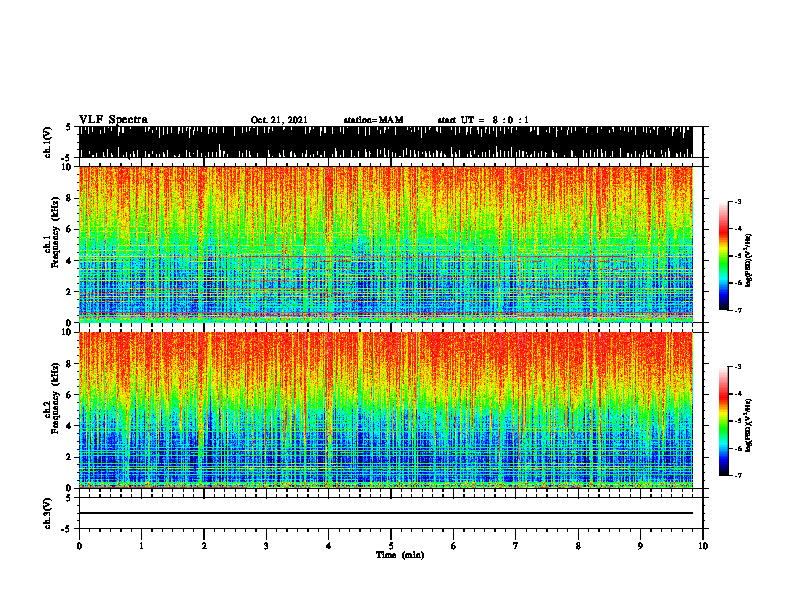Click inside the ch.2 spectrogram plot
This screenshot has width=792, height=612.
tap(386, 410)
